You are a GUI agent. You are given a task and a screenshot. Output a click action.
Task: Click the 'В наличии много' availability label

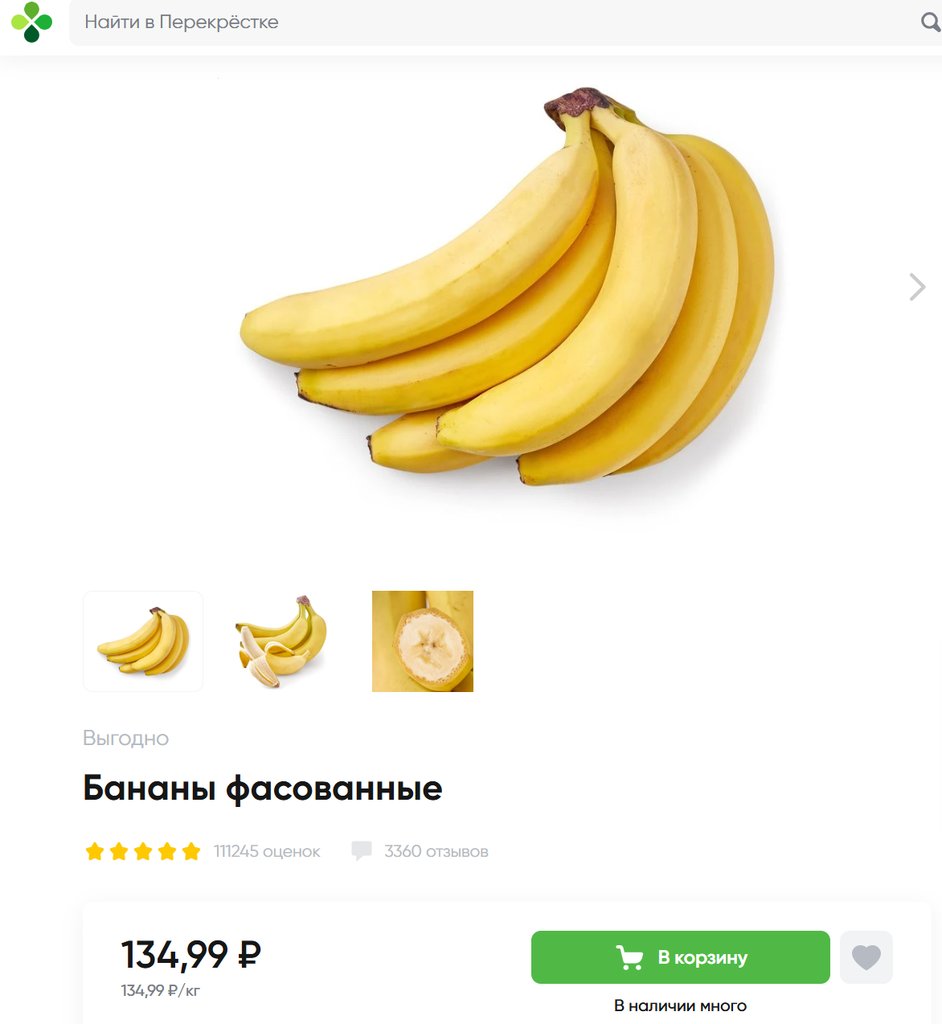coord(680,1006)
